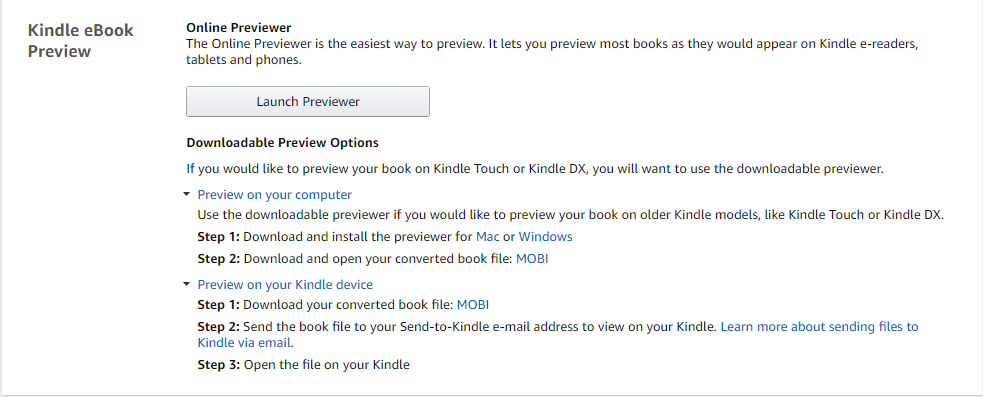Select the Kindle eBook Preview section heading
Image resolution: width=983 pixels, height=397 pixels.
pyautogui.click(x=81, y=41)
